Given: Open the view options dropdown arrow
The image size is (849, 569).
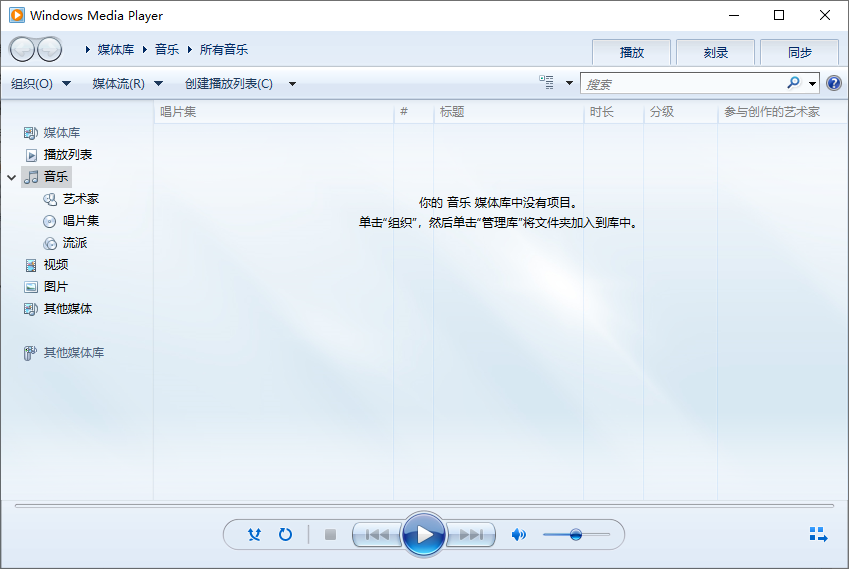Looking at the screenshot, I should (569, 83).
